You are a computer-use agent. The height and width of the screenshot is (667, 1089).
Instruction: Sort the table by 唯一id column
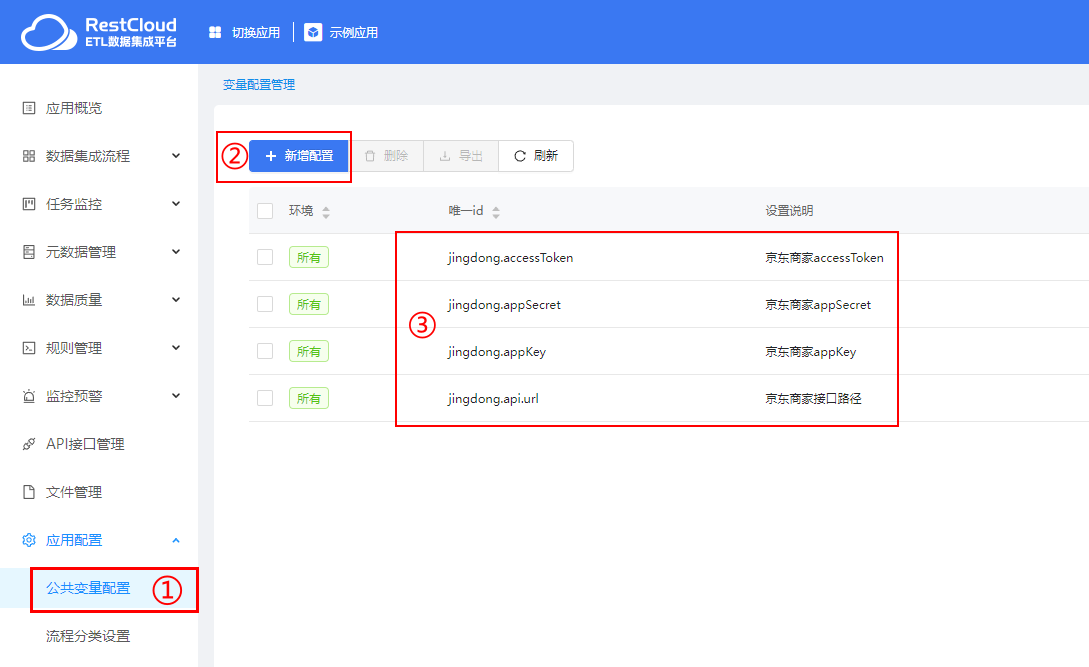tap(496, 212)
